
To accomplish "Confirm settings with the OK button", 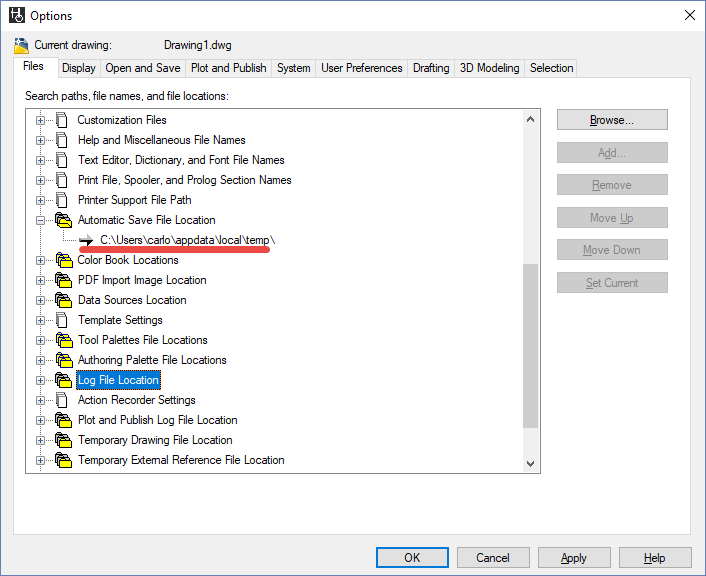I will click(412, 558).
